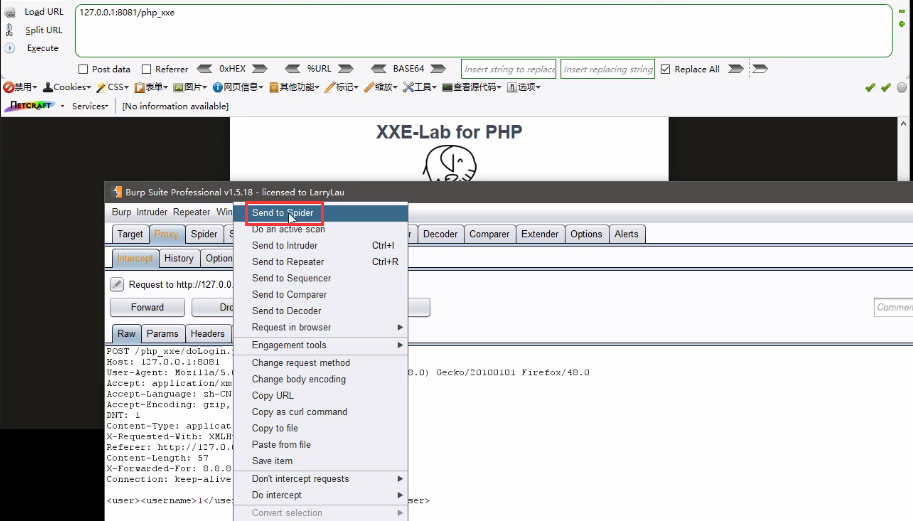This screenshot has height=521, width=913.
Task: Click the Insert string to replace field
Action: [509, 69]
